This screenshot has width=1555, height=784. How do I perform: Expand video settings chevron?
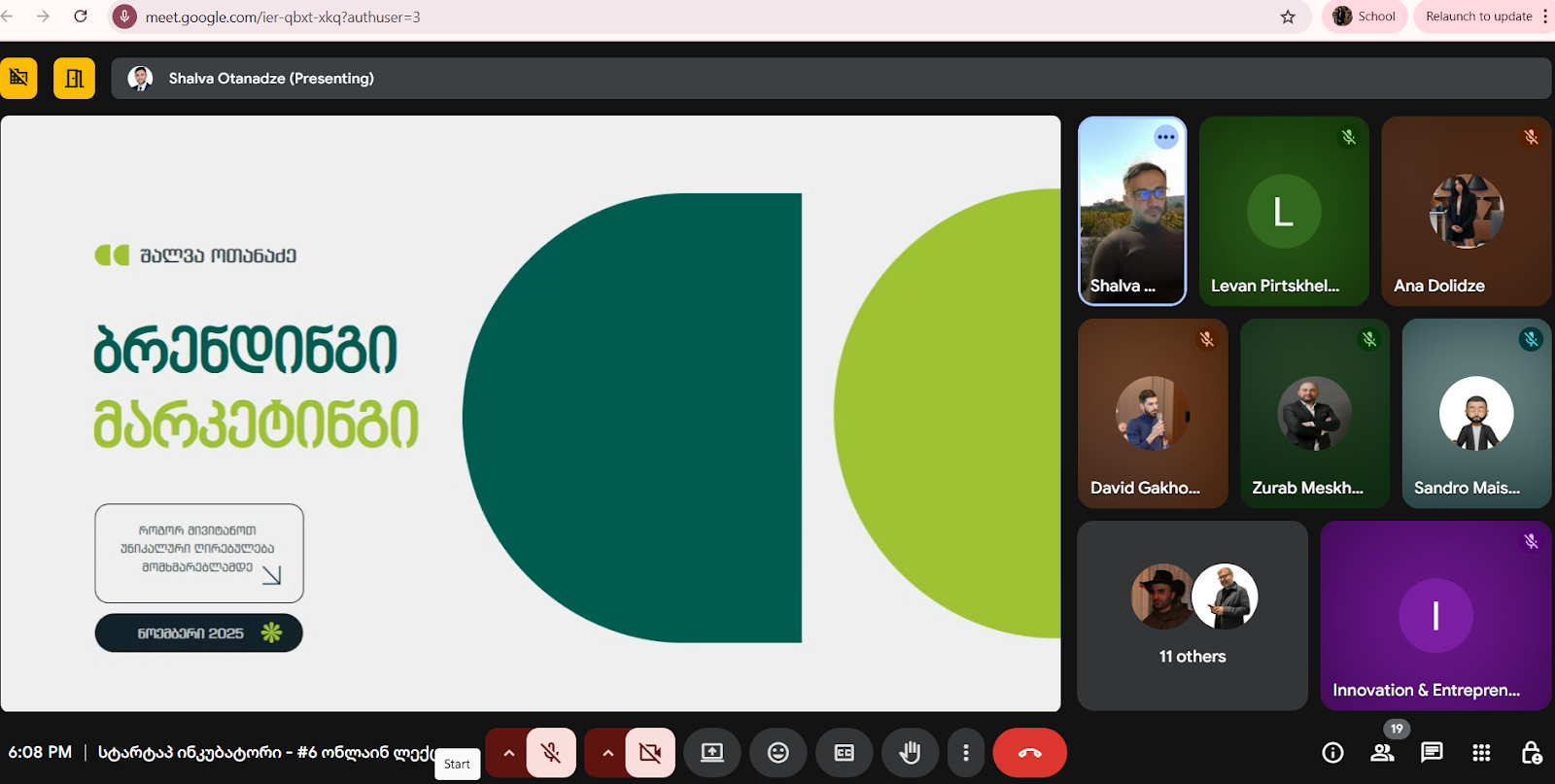[x=607, y=753]
